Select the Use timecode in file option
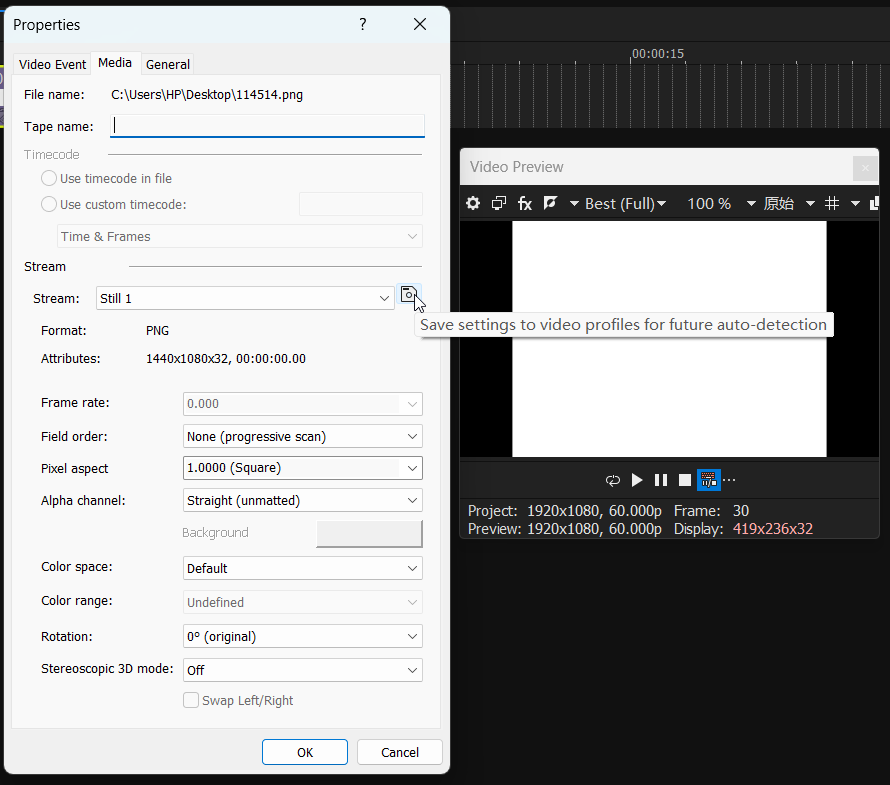 (x=48, y=177)
